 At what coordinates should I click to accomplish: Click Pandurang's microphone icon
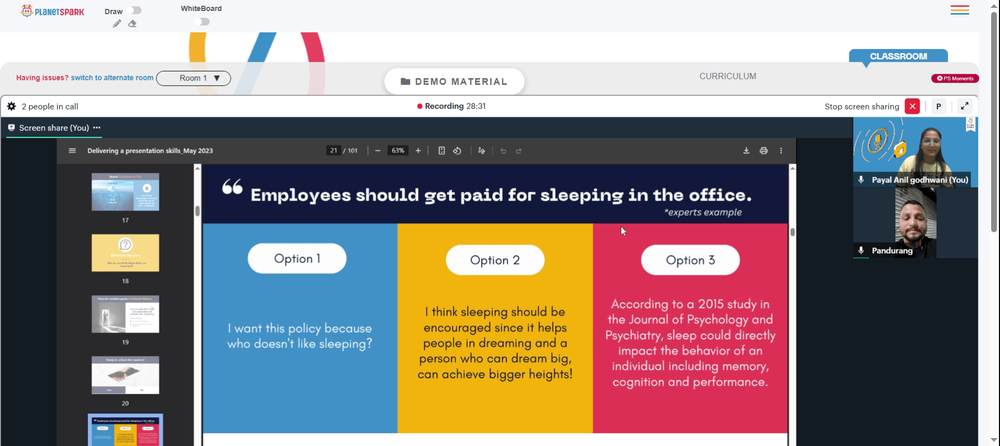[861, 251]
